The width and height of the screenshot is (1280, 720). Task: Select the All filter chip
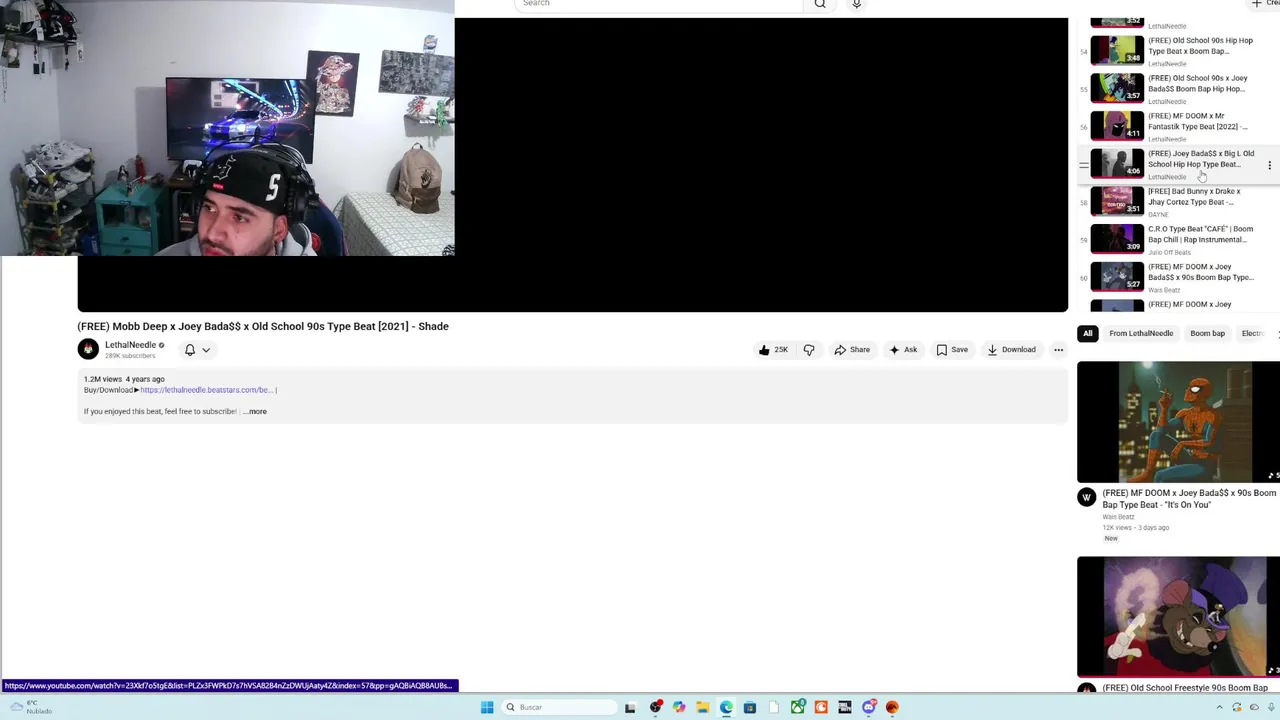(x=1088, y=333)
